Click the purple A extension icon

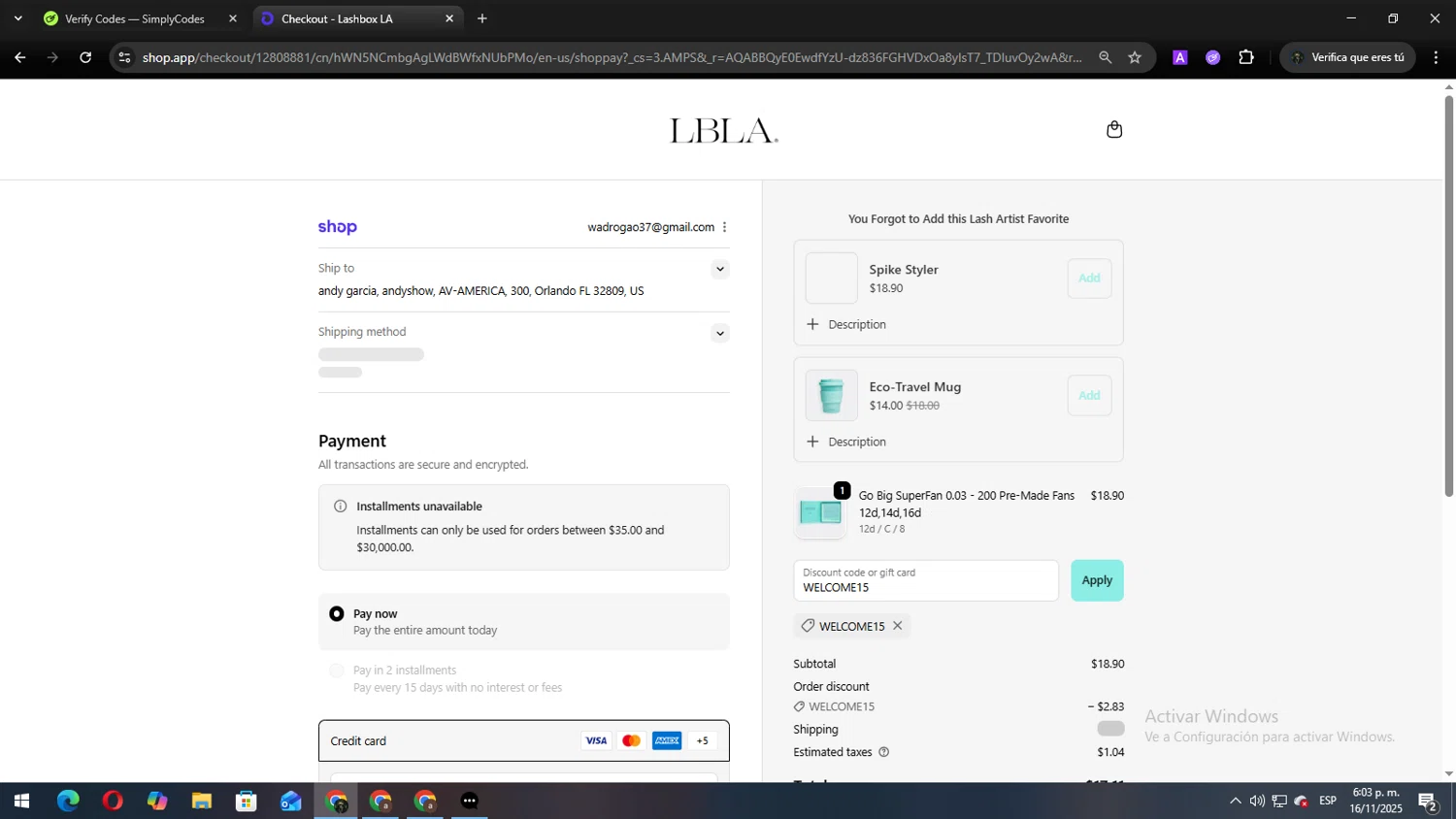(1180, 57)
